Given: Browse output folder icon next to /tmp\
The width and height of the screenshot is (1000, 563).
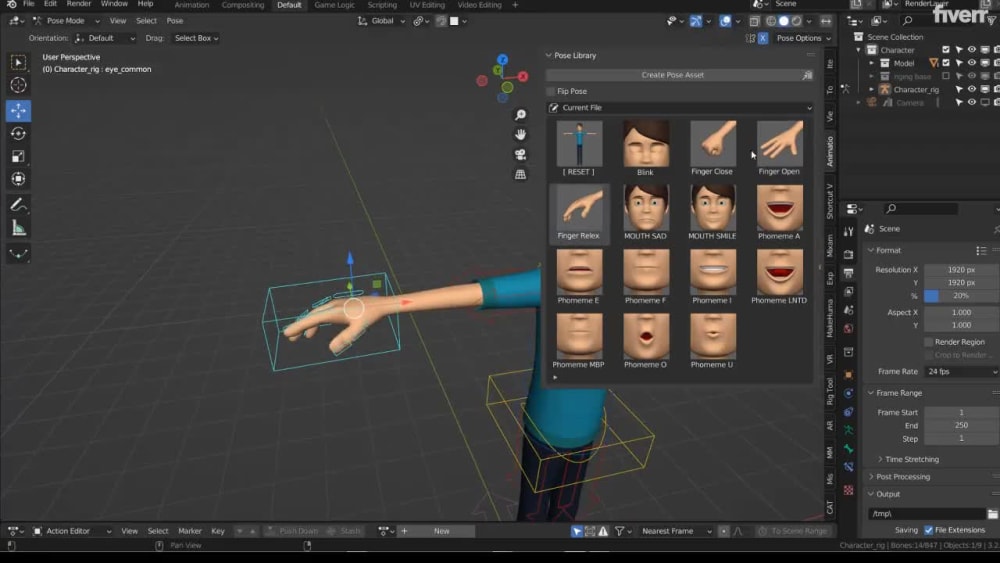Looking at the screenshot, I should point(992,513).
